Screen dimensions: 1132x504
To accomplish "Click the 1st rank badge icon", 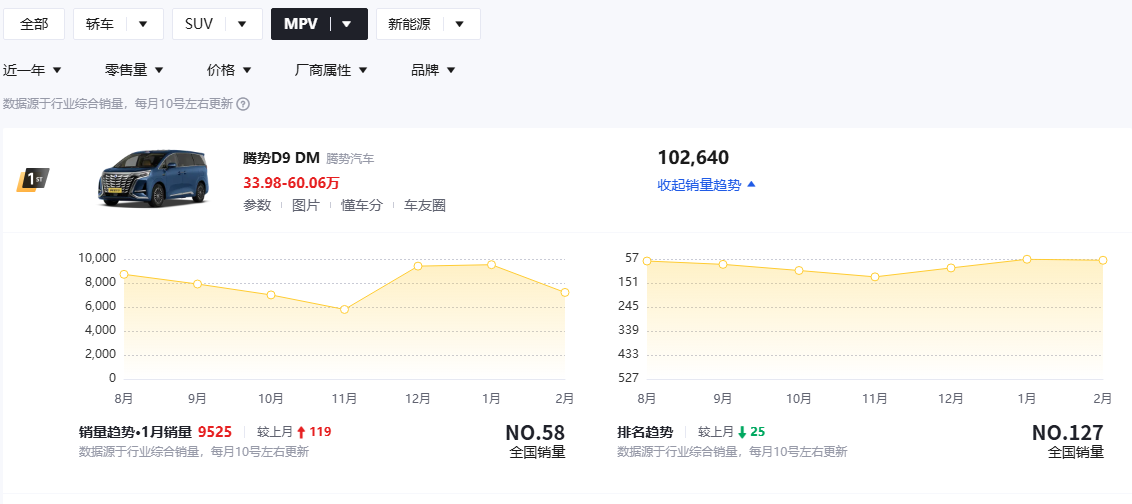I will (x=33, y=179).
